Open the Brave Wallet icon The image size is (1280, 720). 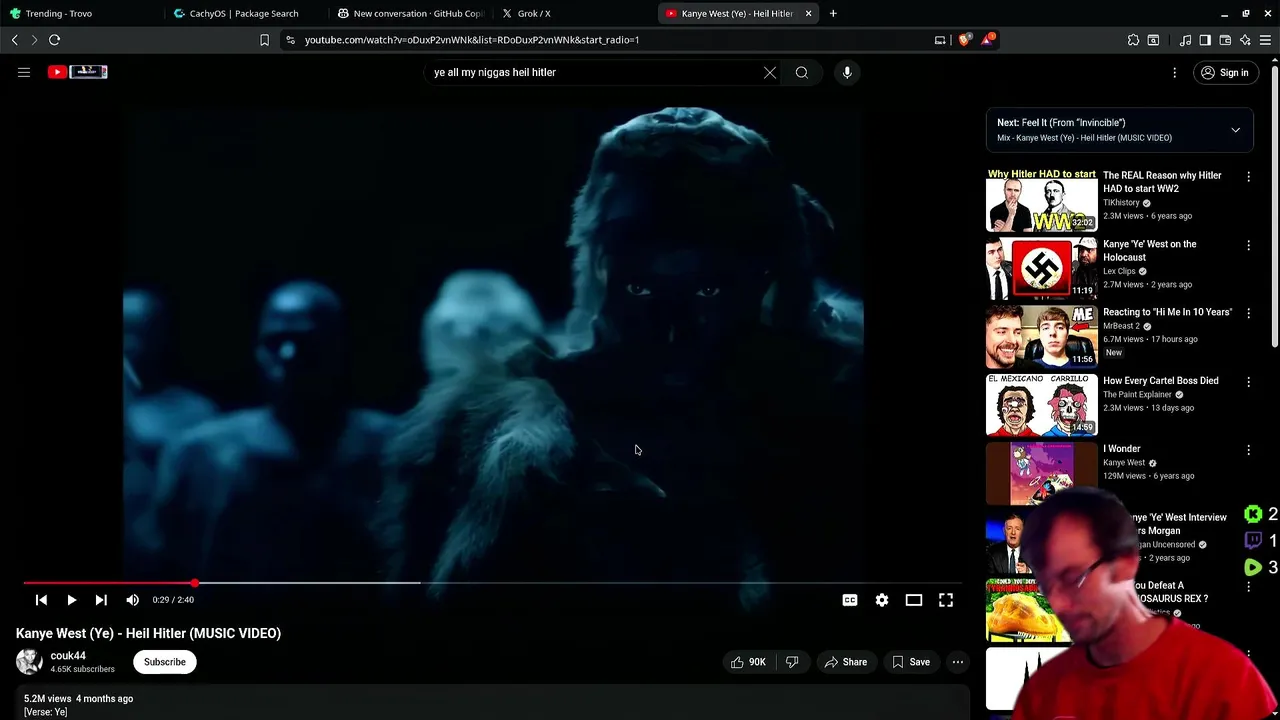1225,40
